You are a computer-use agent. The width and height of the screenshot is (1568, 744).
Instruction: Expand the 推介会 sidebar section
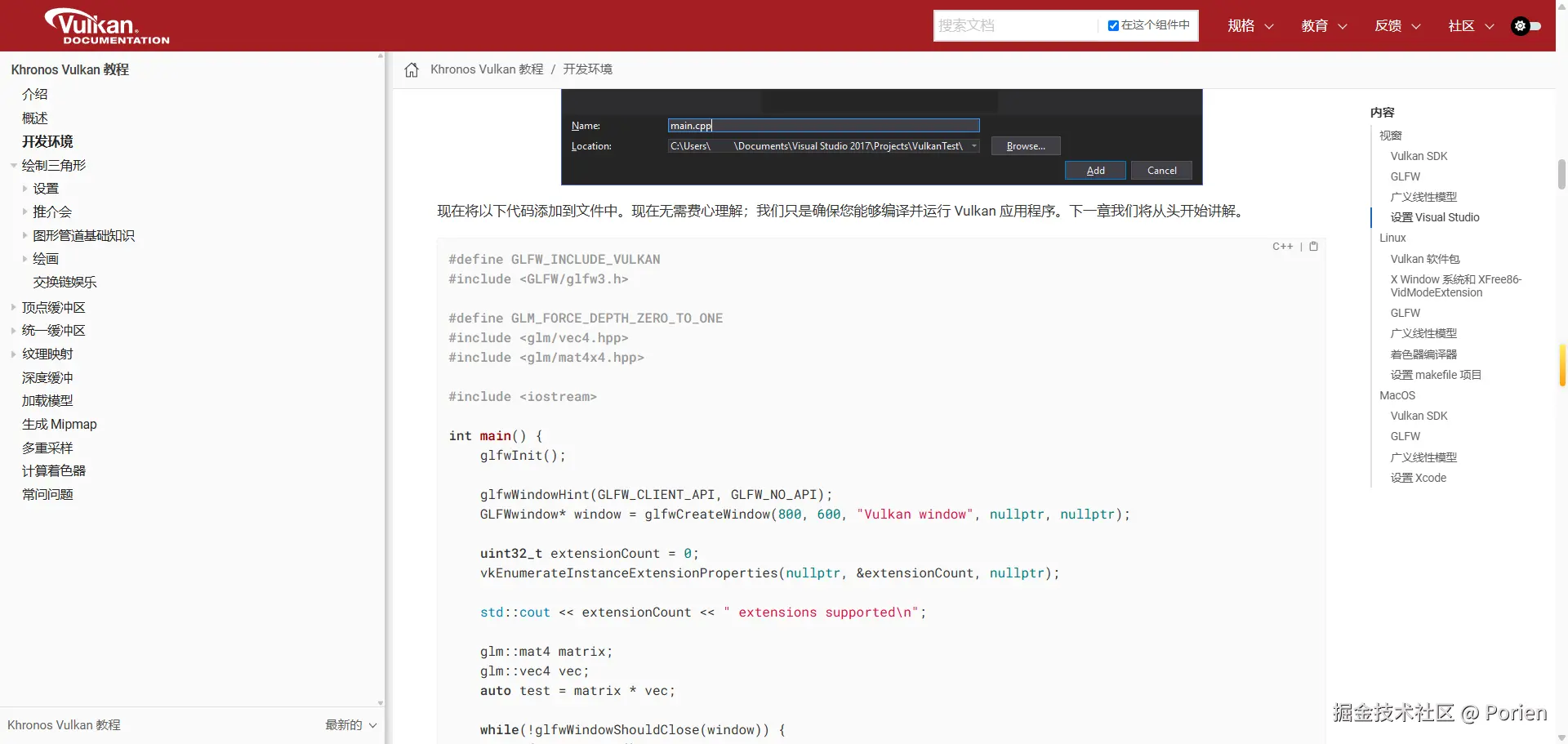click(x=25, y=212)
